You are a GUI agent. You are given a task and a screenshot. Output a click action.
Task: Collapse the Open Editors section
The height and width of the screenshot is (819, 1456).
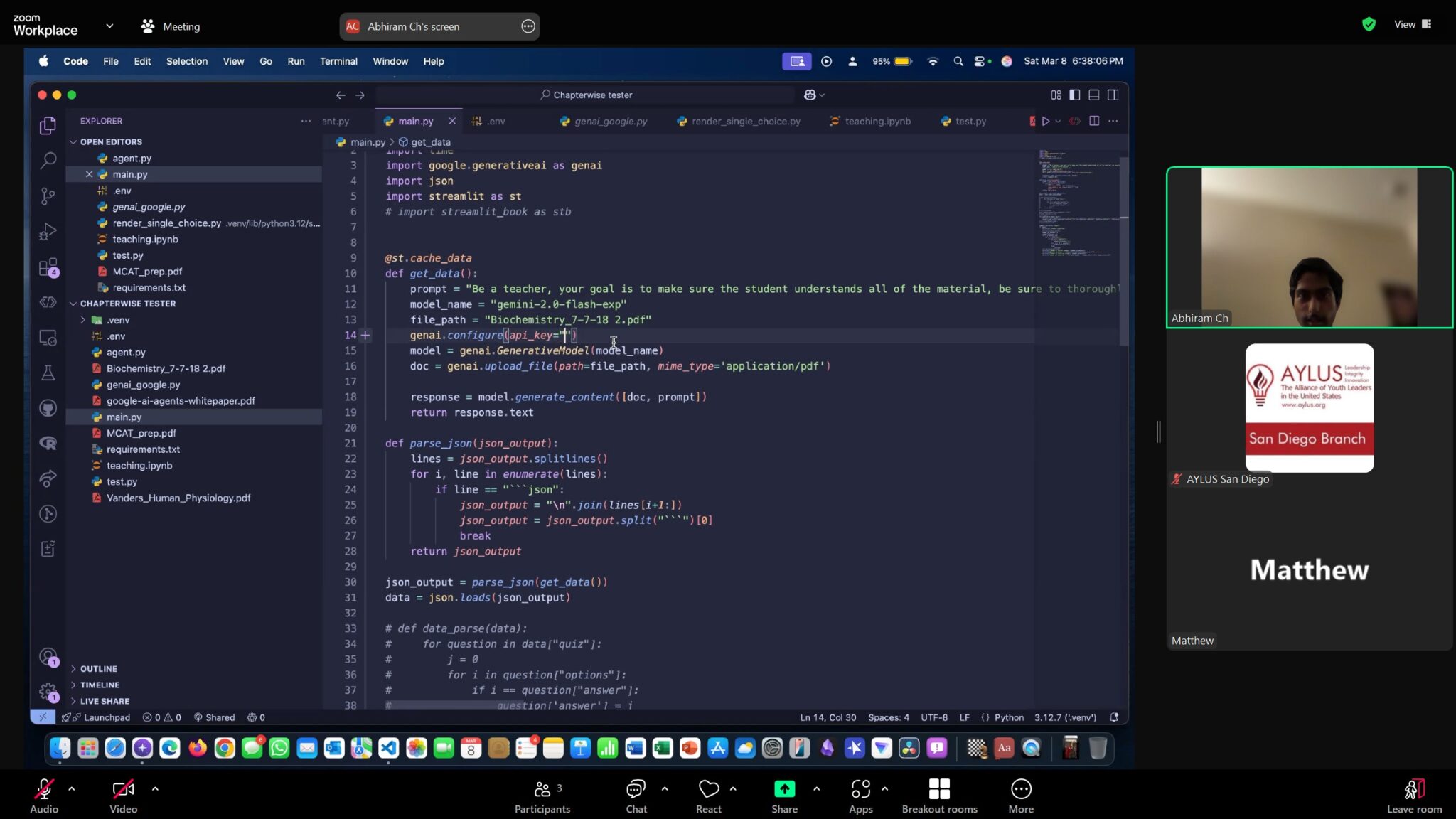click(x=111, y=141)
